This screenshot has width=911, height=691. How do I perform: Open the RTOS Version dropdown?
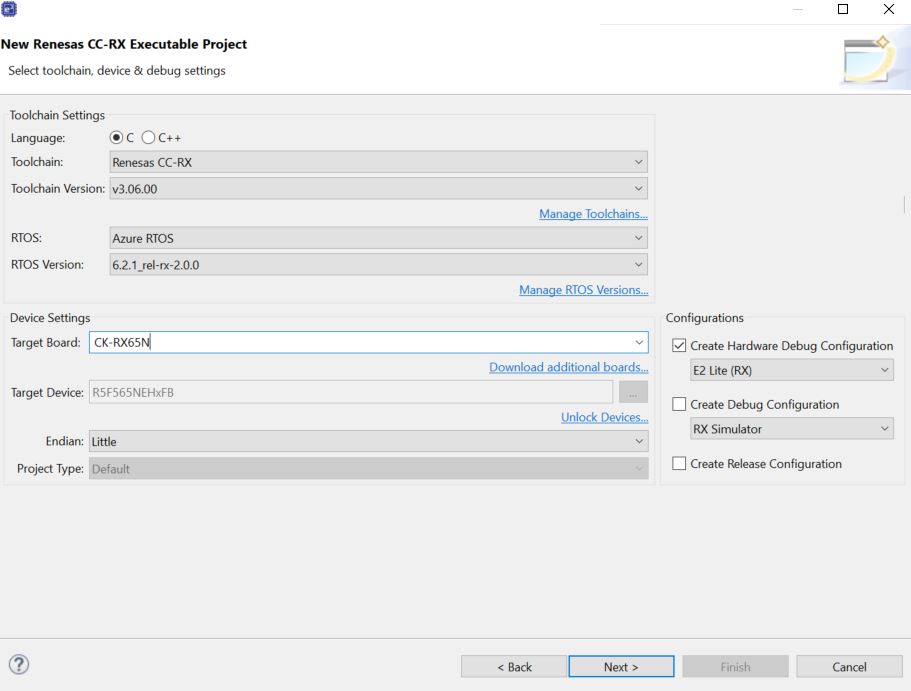(378, 265)
